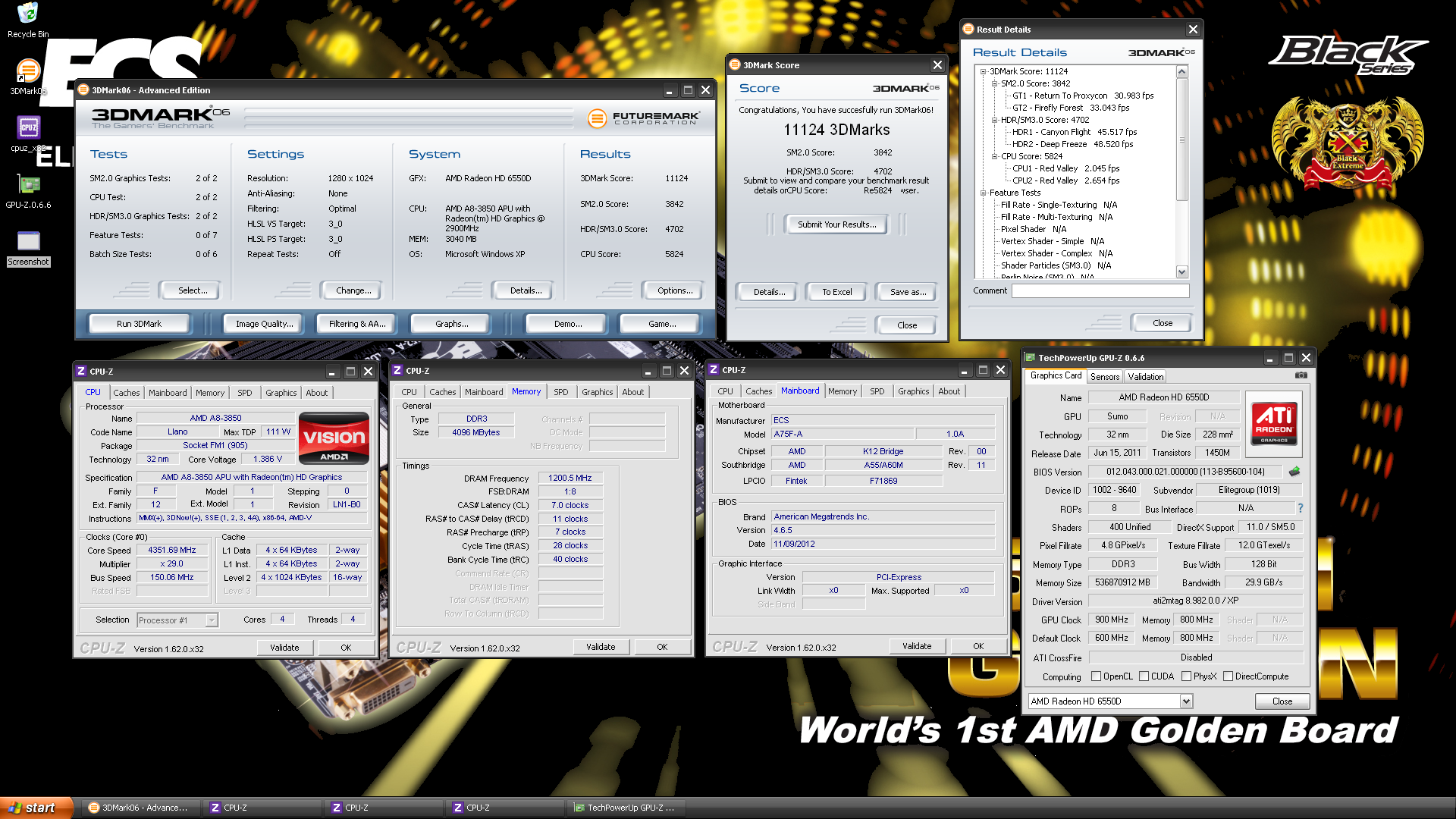
Task: Click the 3DMark Score window title icon
Action: (x=734, y=64)
